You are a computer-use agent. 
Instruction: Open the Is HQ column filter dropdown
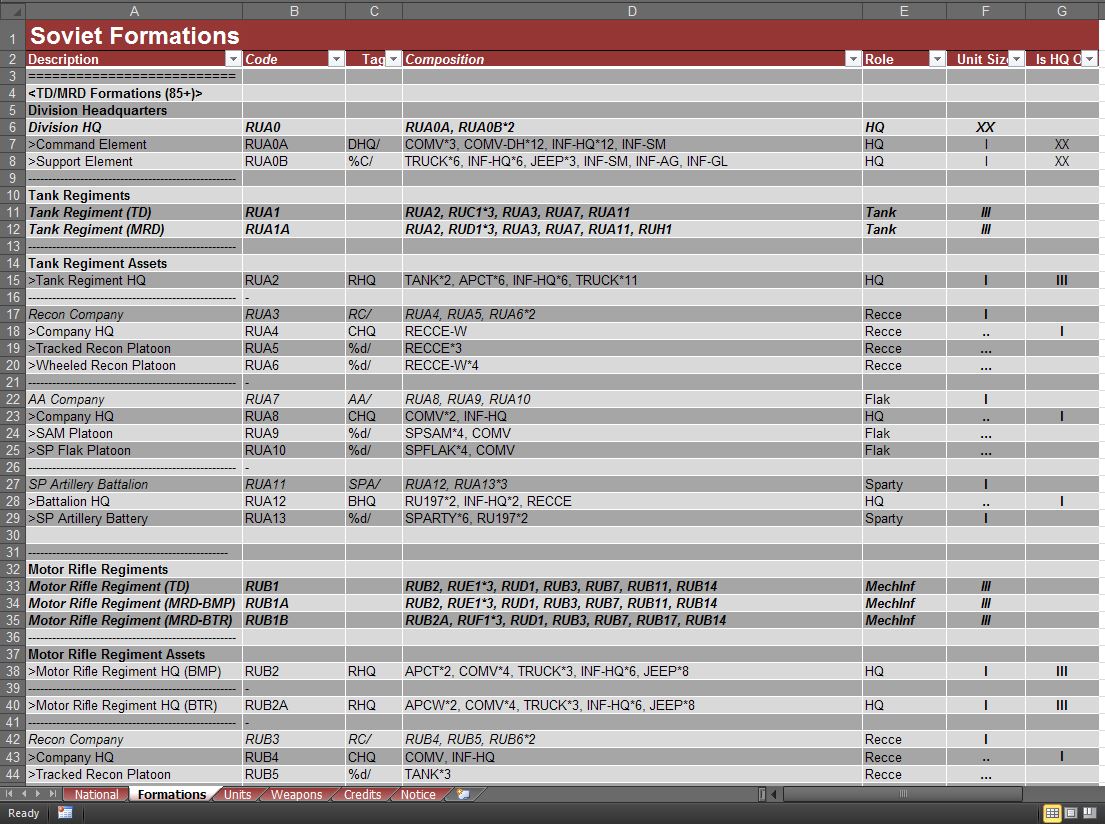tap(1089, 59)
